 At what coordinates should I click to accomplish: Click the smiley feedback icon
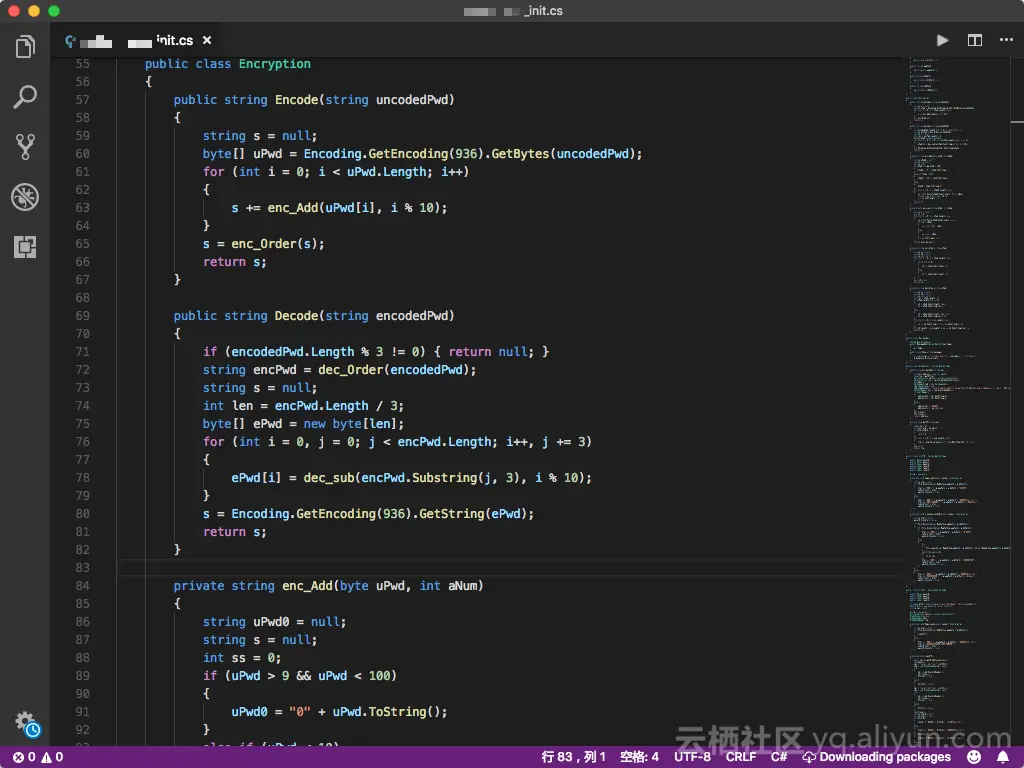(975, 757)
